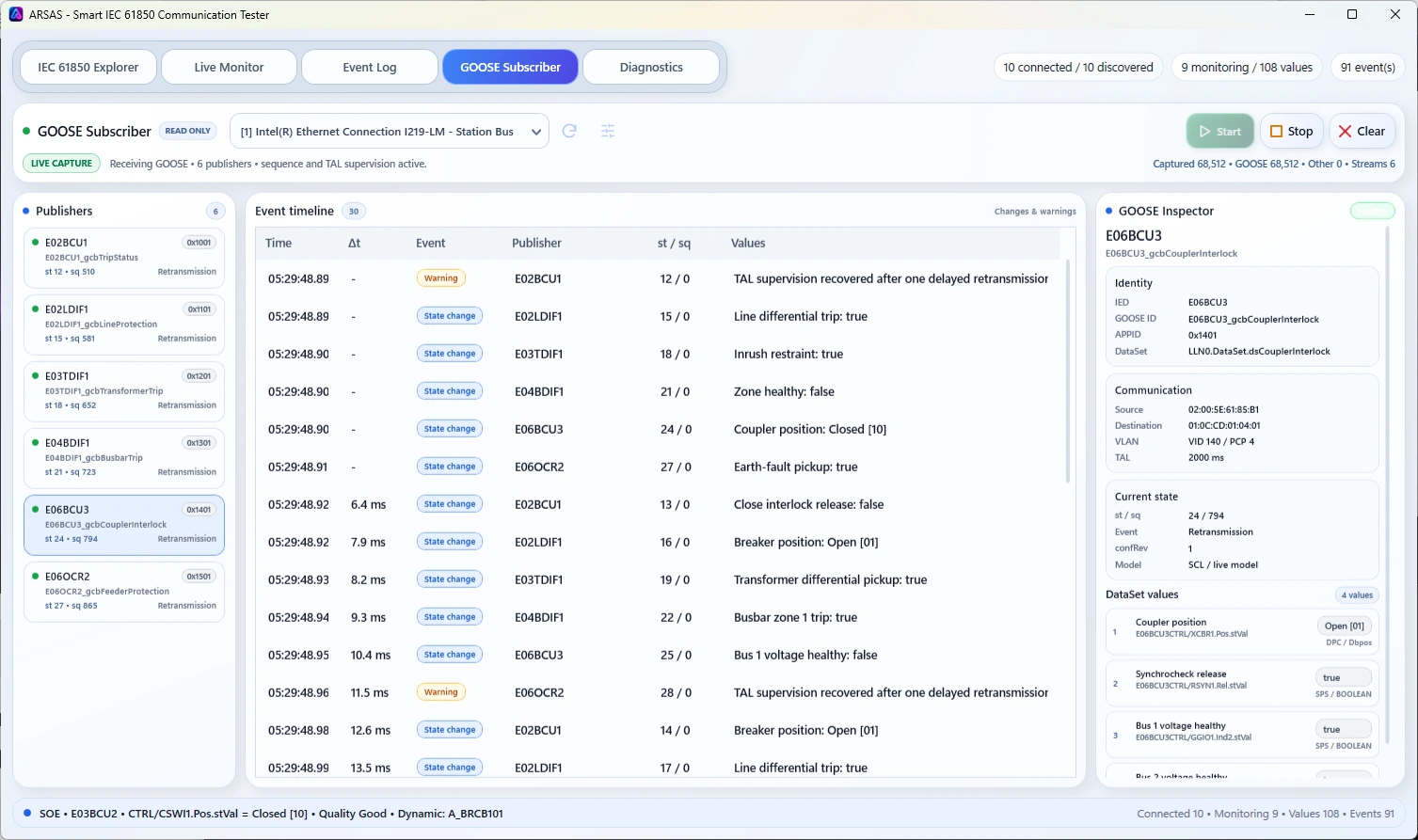Screen dimensions: 1418x840
Task: Click the 9 monitoring / 108 values badge
Action: click(1247, 67)
